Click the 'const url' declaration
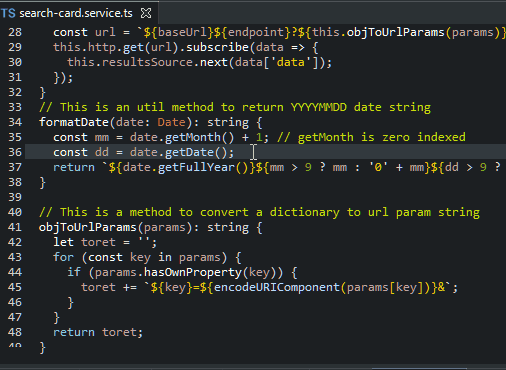506x370 pixels. (x=84, y=32)
